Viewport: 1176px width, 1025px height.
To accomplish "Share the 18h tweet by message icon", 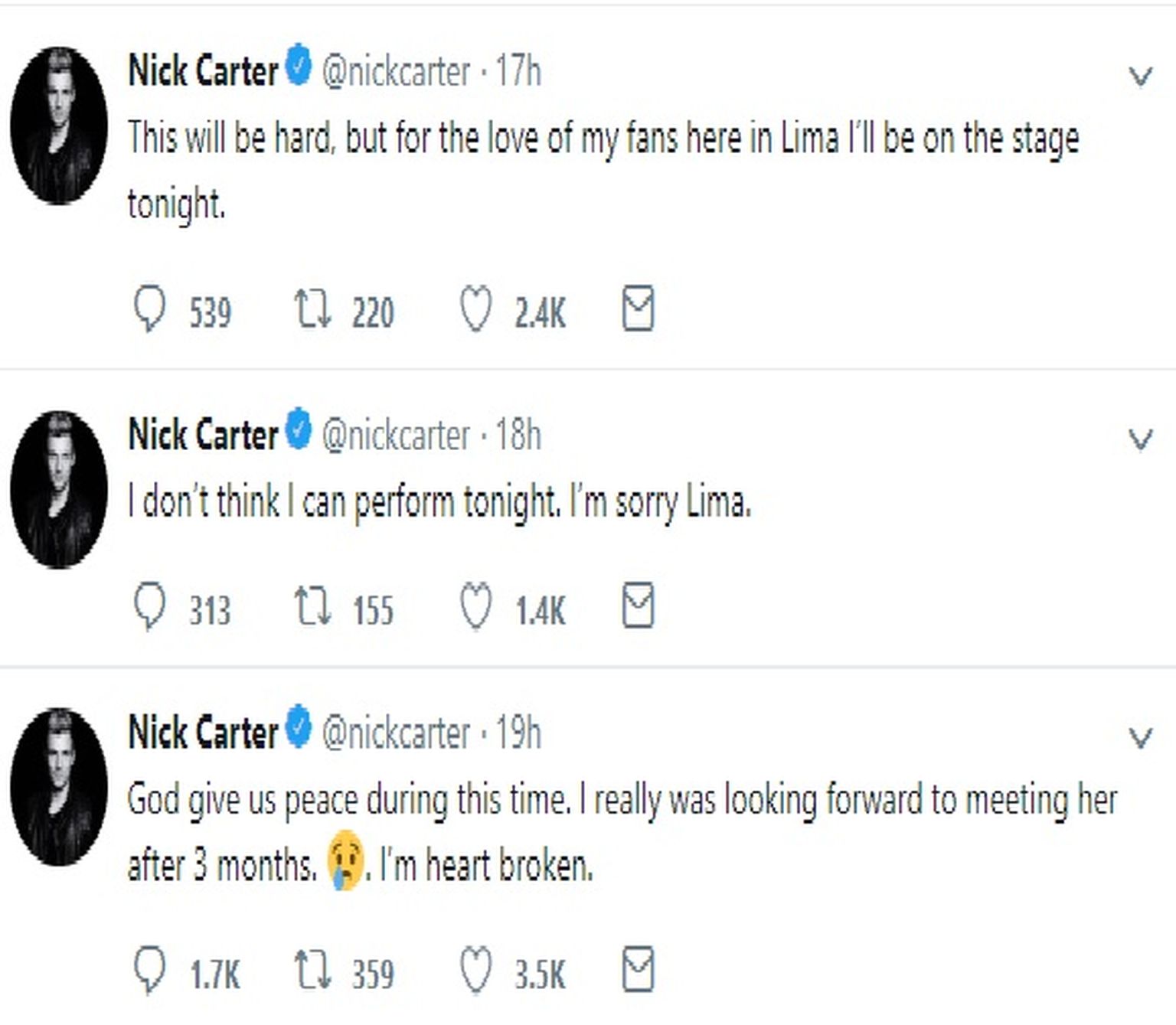I will pyautogui.click(x=638, y=606).
